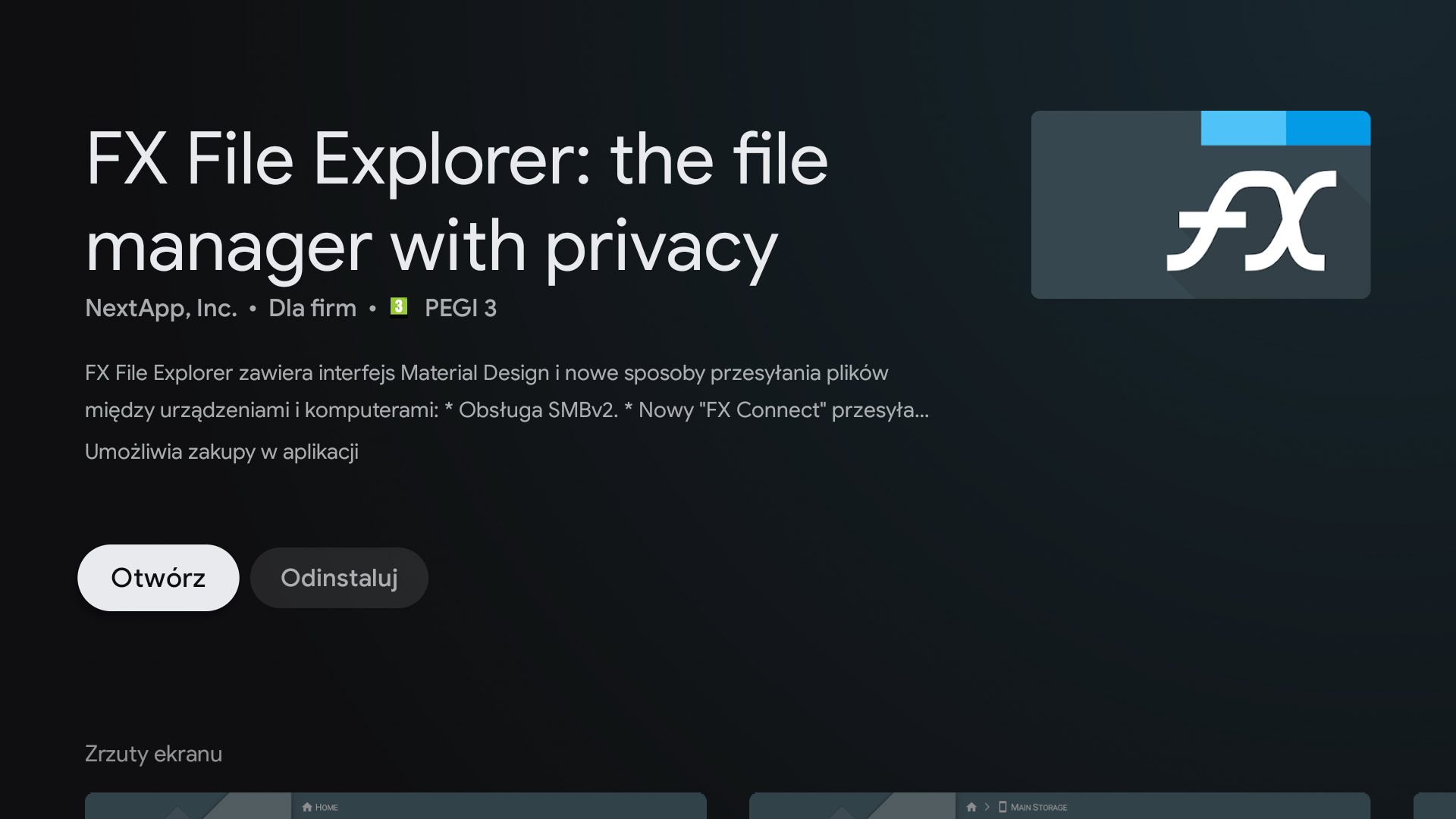Uninstall FX File Explorer app
This screenshot has width=1456, height=819.
point(339,577)
